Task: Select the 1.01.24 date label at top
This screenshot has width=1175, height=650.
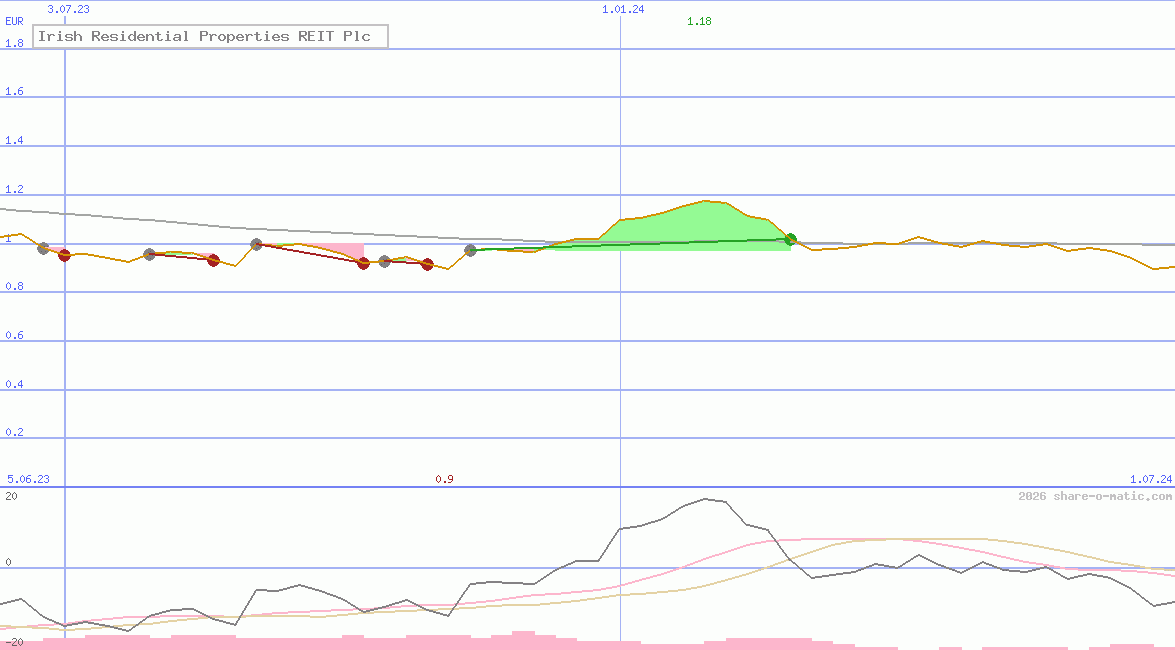Action: (x=623, y=9)
